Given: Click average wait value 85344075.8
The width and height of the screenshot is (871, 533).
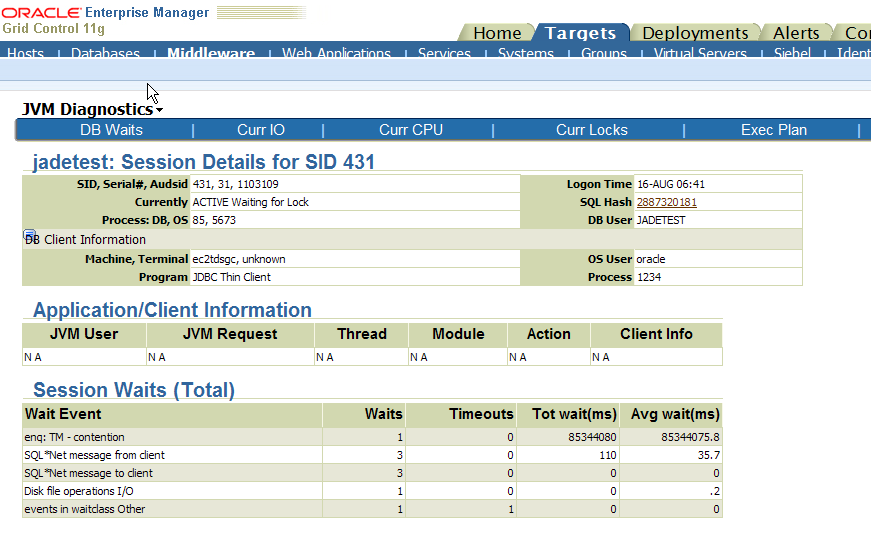Looking at the screenshot, I should (x=690, y=438).
